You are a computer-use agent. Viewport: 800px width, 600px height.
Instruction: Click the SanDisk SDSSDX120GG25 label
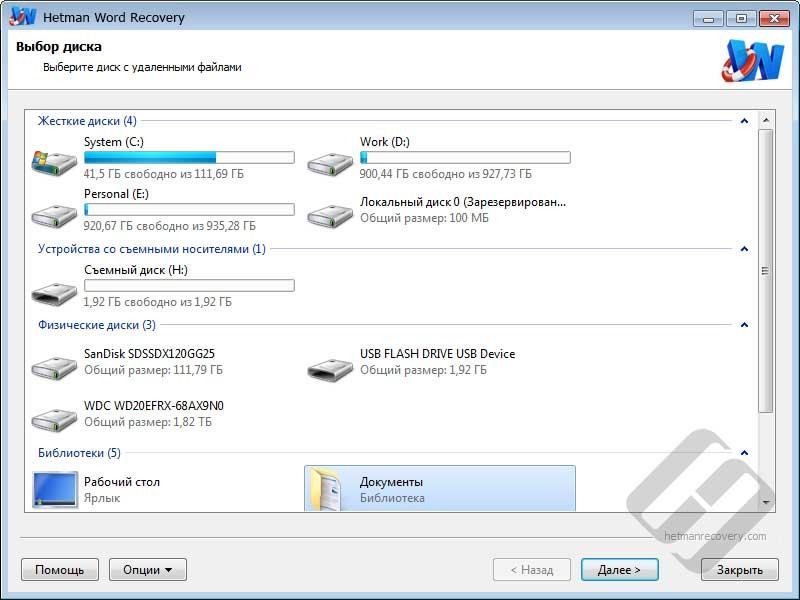149,354
